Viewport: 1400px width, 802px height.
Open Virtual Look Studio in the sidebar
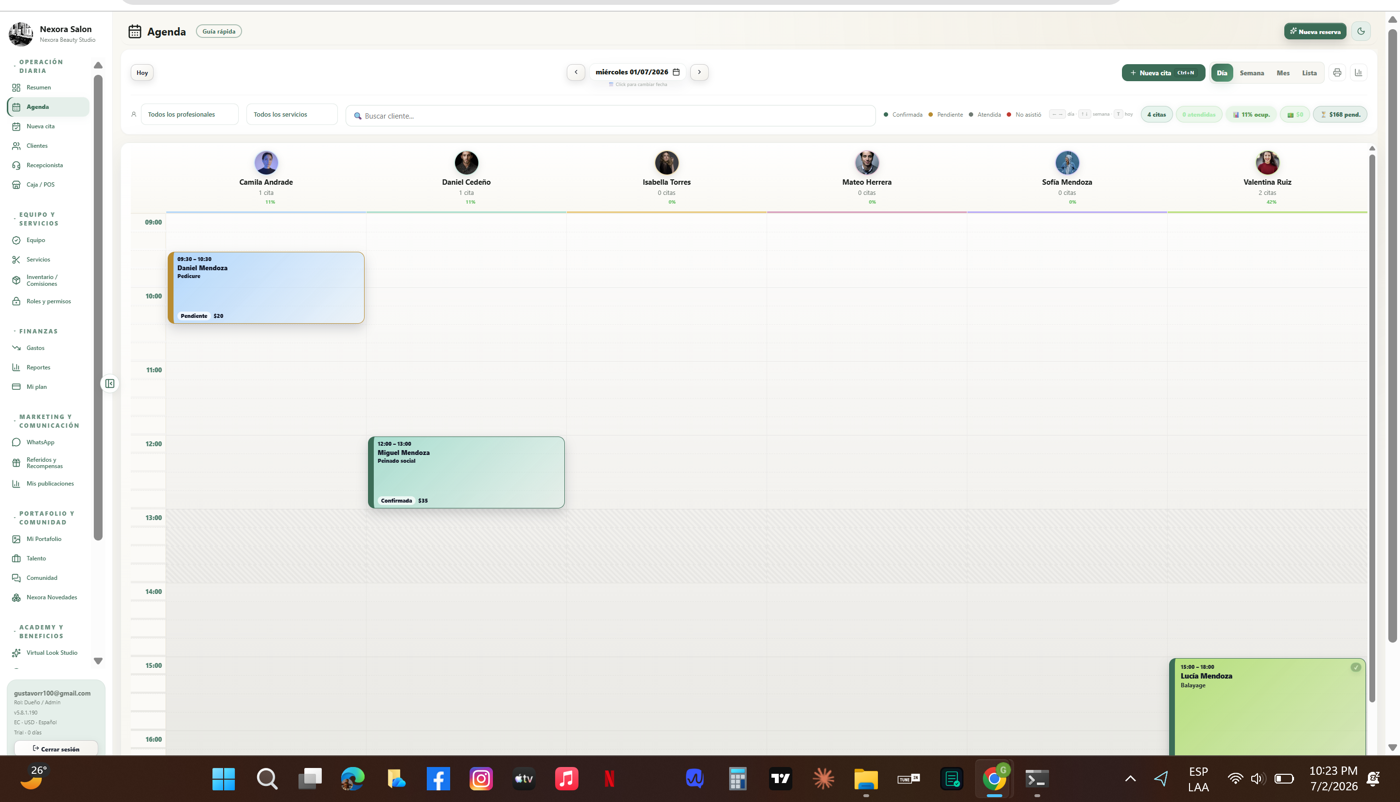click(49, 653)
